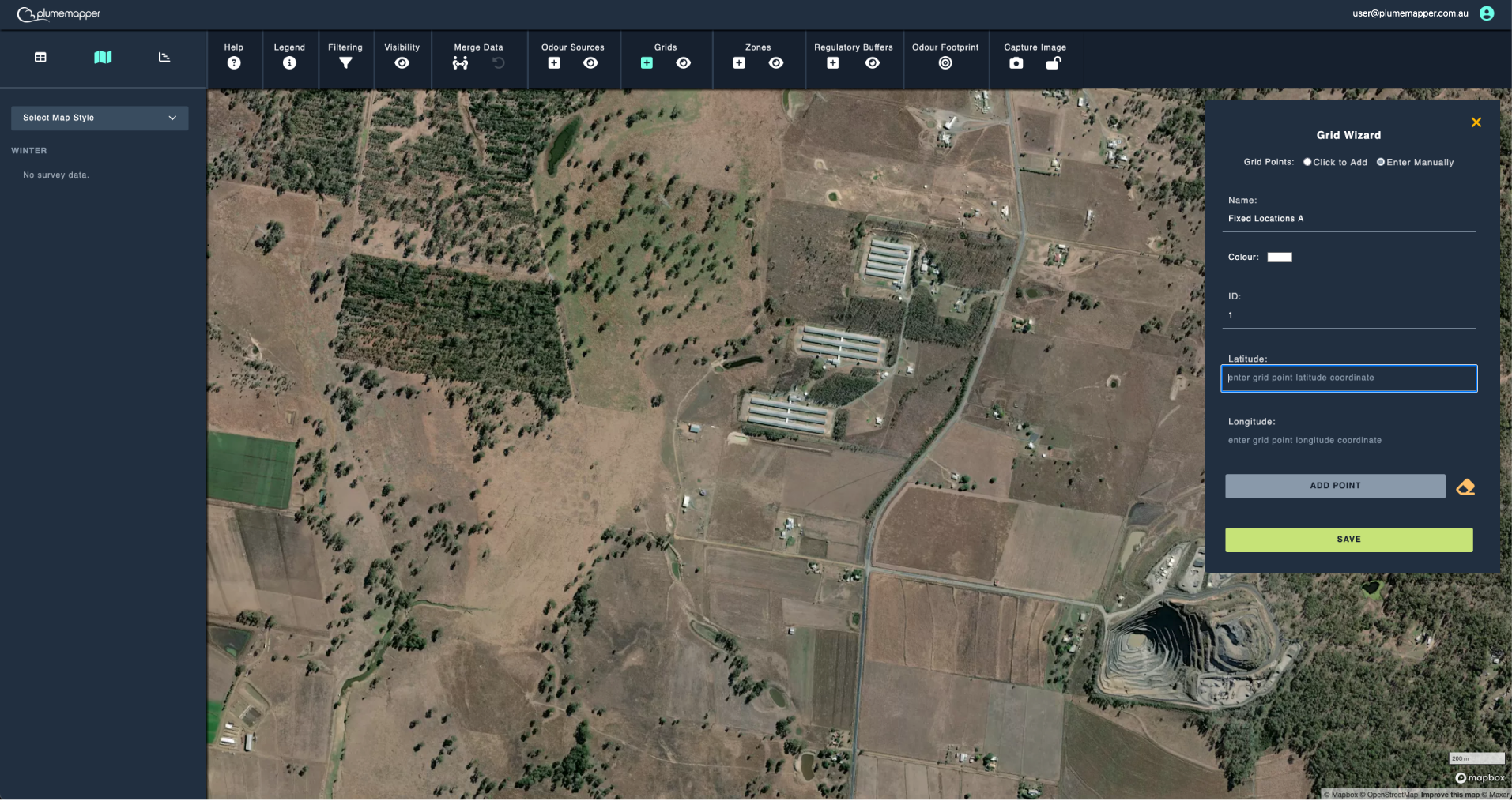Click the Merge Data icon
The height and width of the screenshot is (801, 1512).
point(460,63)
